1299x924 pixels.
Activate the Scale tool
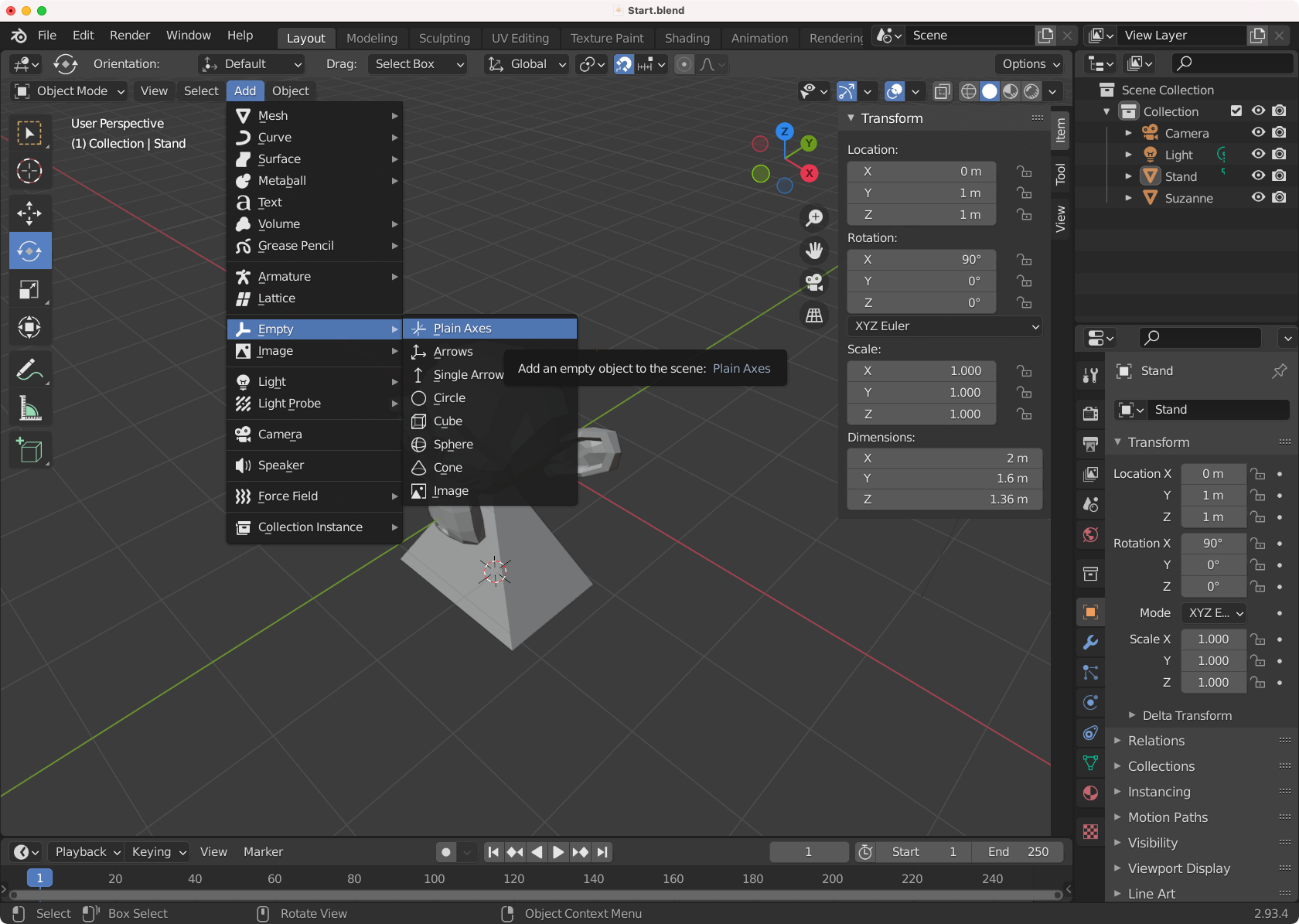click(x=29, y=290)
